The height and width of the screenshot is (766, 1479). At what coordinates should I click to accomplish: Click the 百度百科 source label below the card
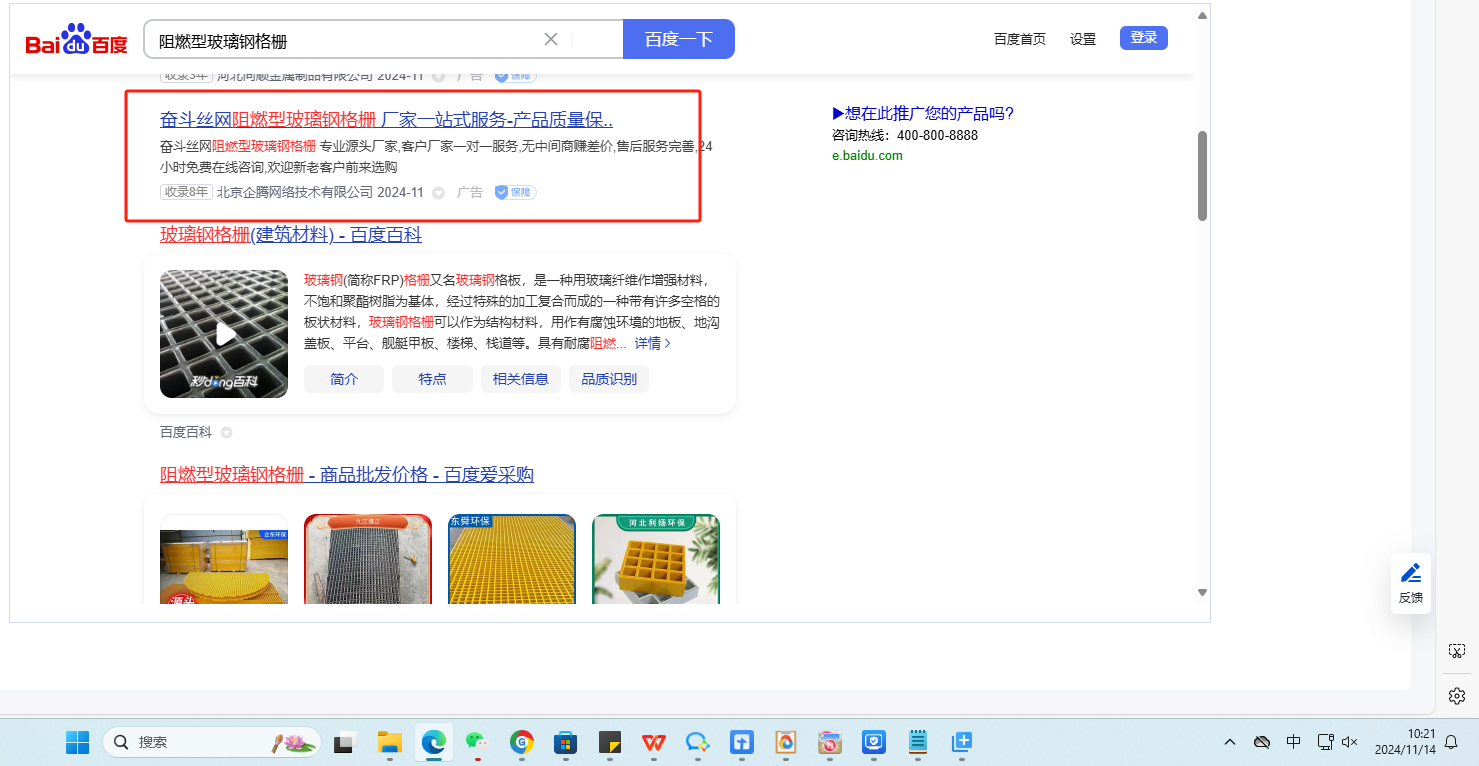click(x=186, y=432)
